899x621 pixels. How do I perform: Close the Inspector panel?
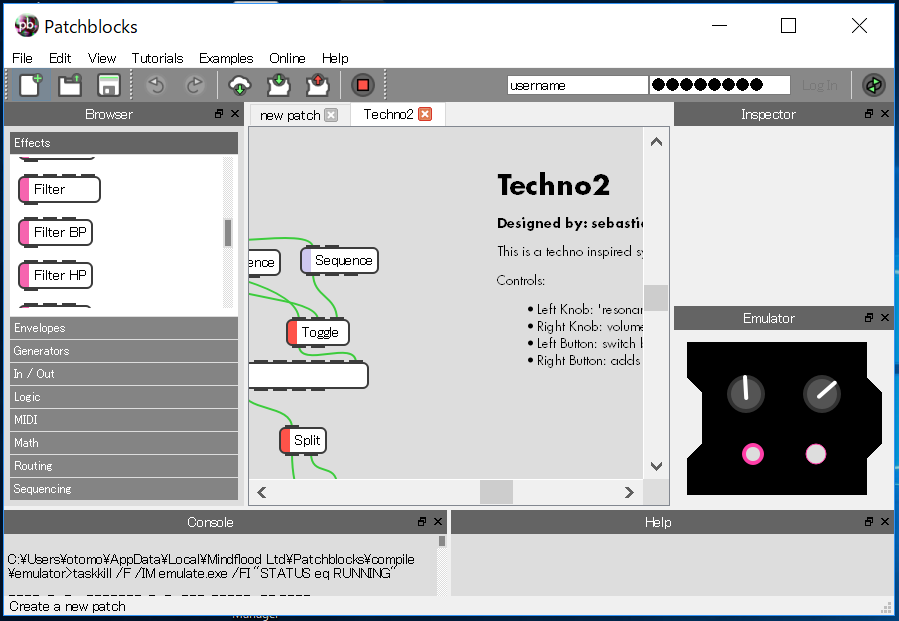[x=885, y=114]
